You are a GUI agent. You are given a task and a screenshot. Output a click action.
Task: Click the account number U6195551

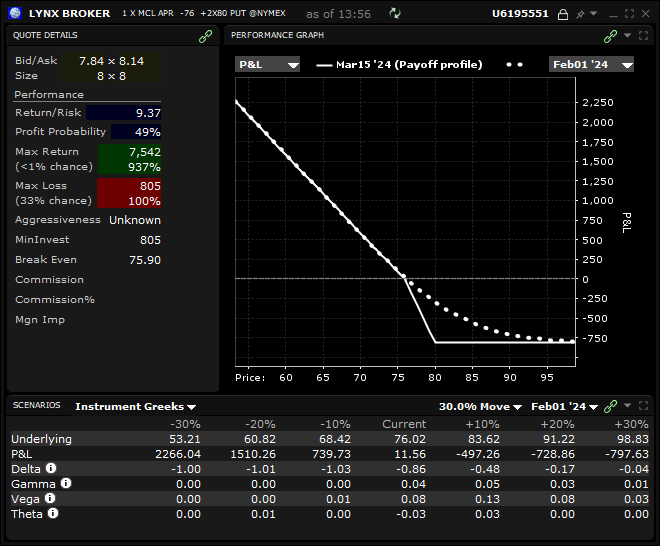522,14
